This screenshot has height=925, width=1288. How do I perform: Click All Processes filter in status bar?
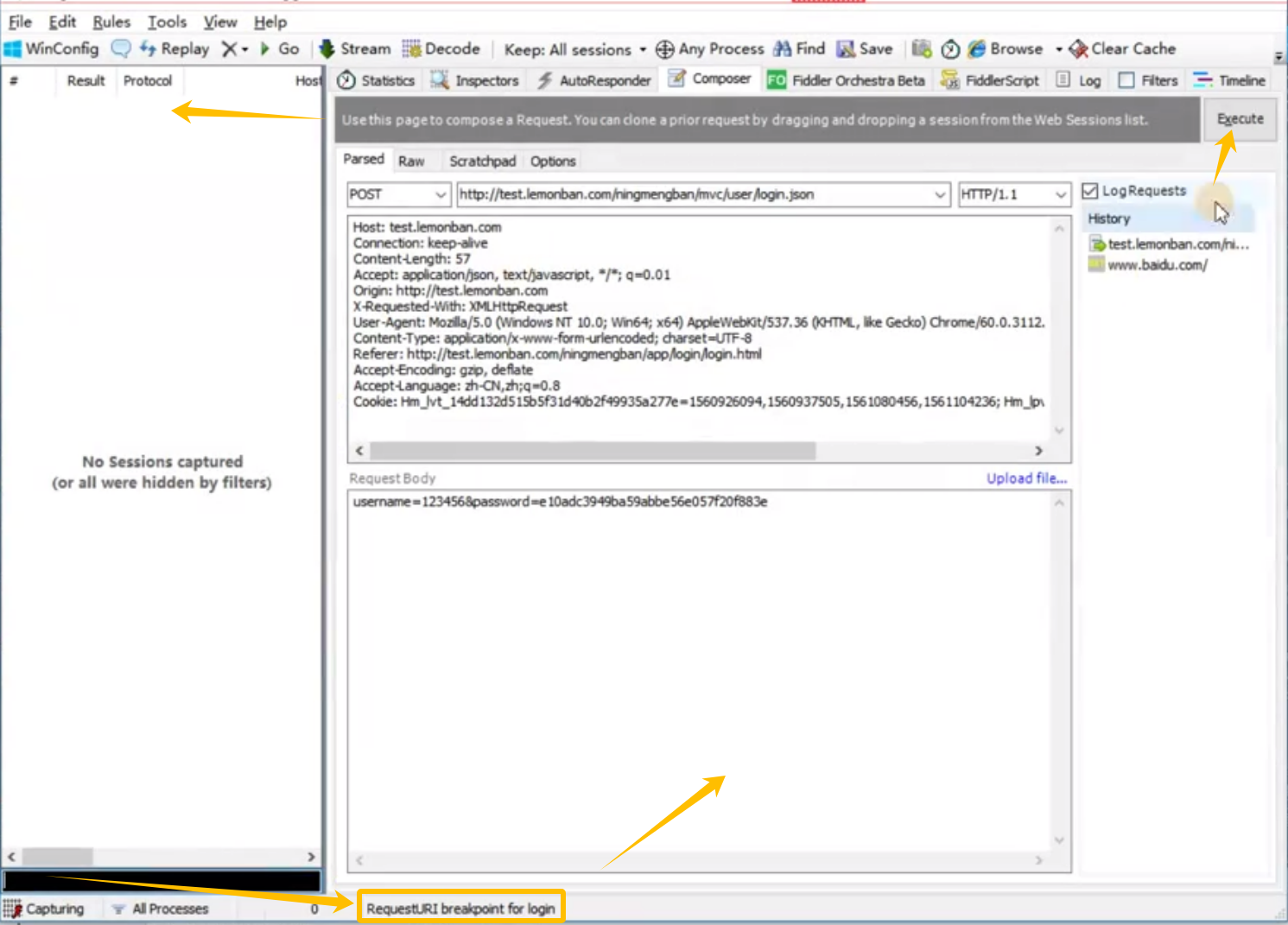161,909
